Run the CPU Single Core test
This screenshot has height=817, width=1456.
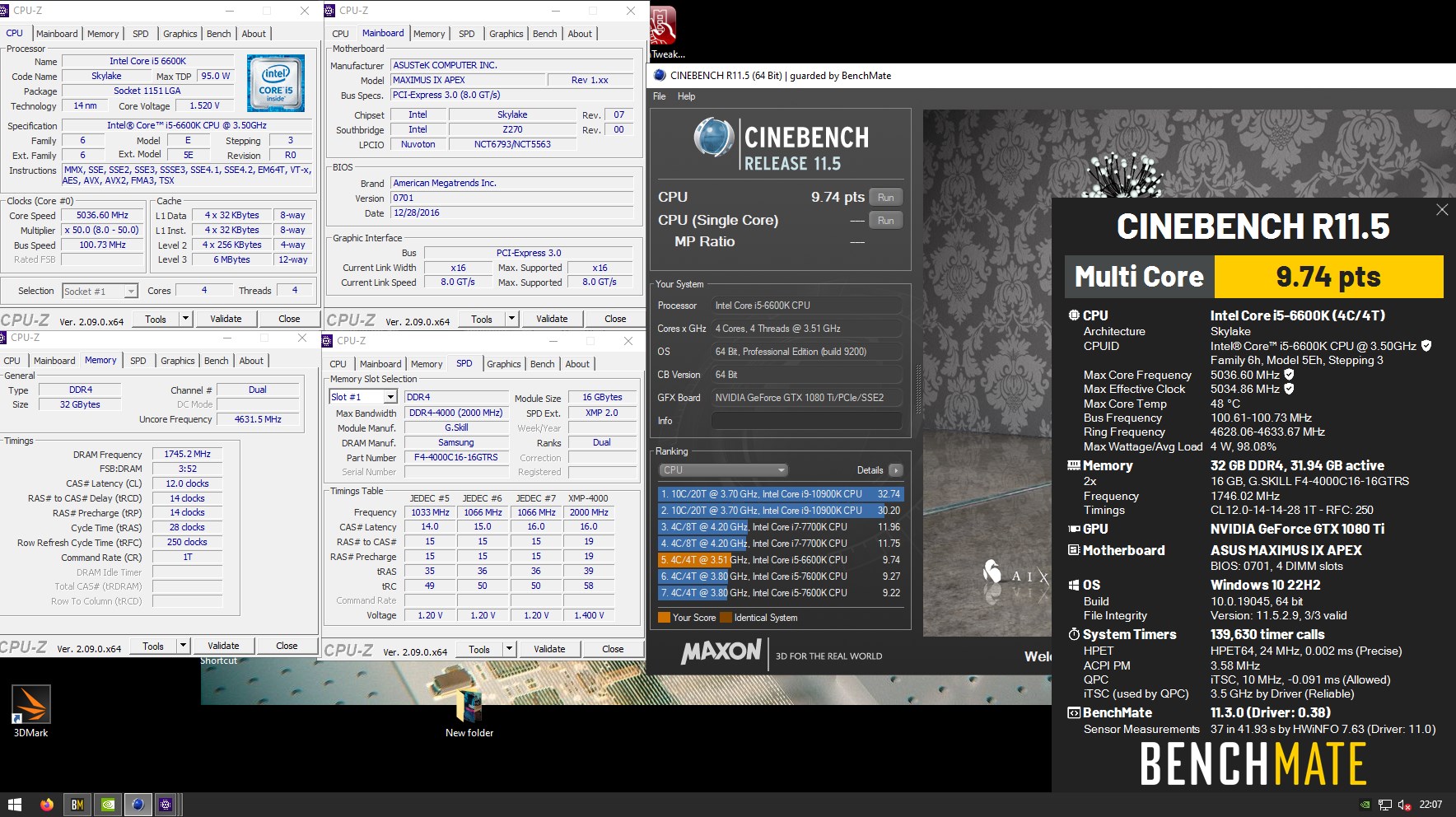[x=885, y=220]
